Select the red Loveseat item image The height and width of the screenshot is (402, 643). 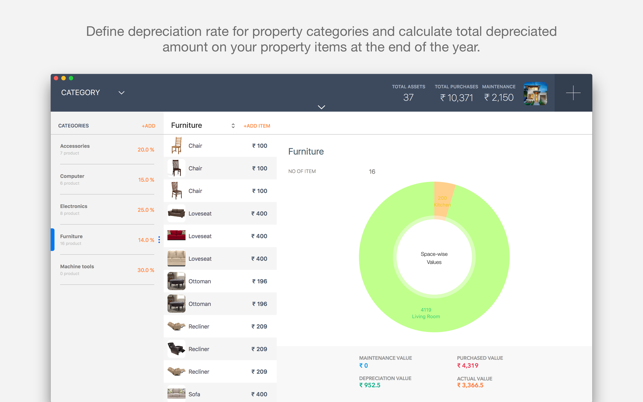point(176,236)
